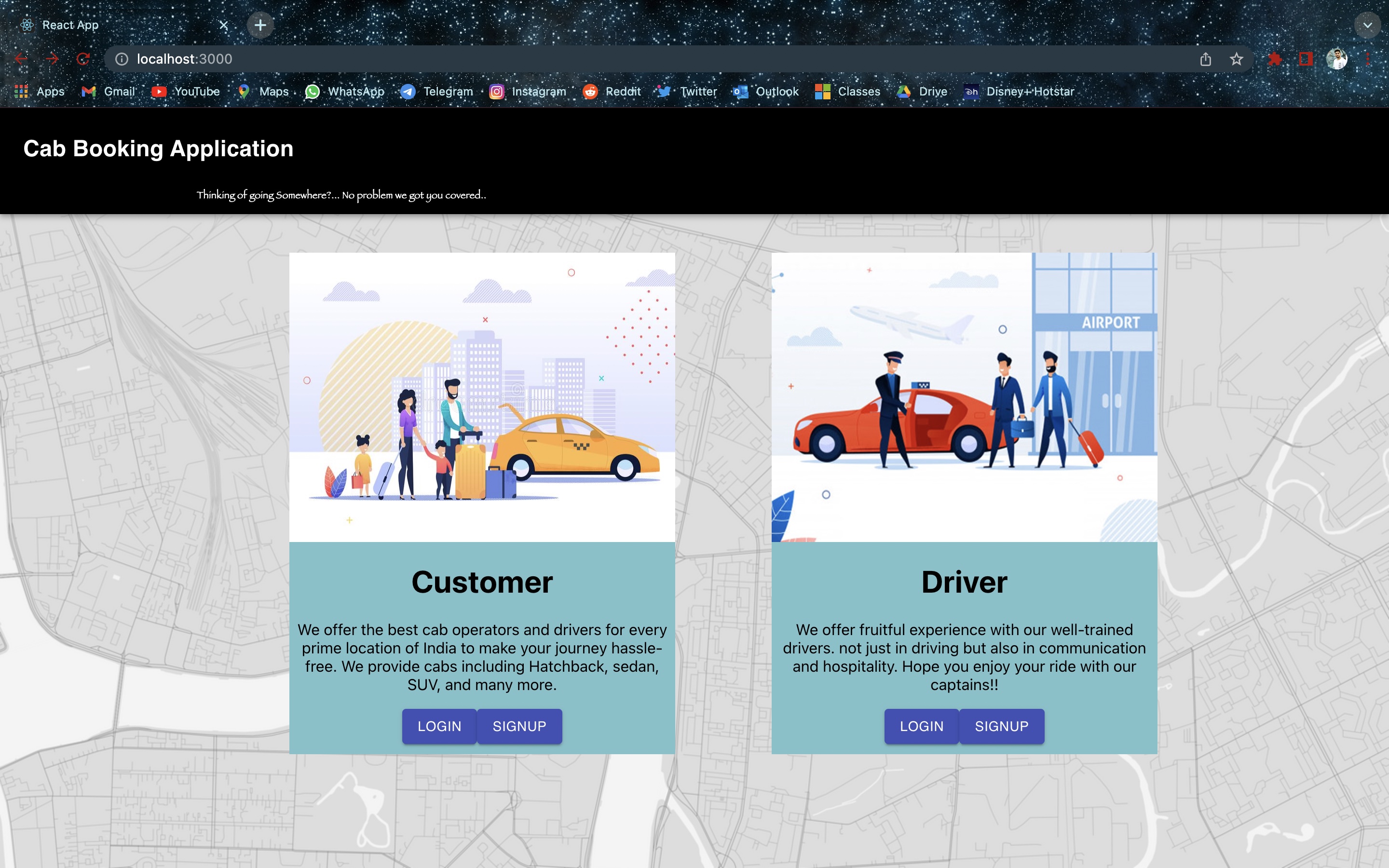Click the site info icon beside localhost
1389x868 pixels.
[x=122, y=59]
